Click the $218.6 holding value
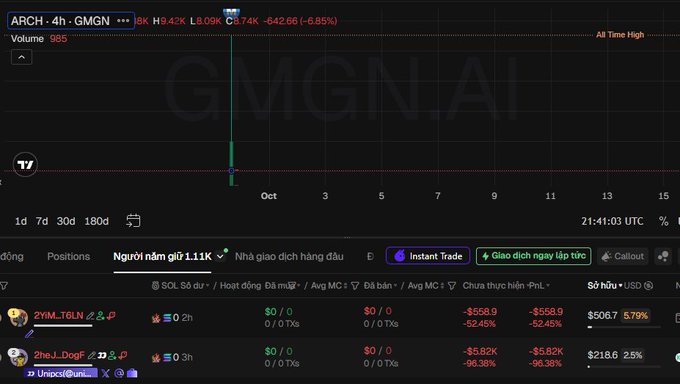680x384 pixels. [x=602, y=355]
